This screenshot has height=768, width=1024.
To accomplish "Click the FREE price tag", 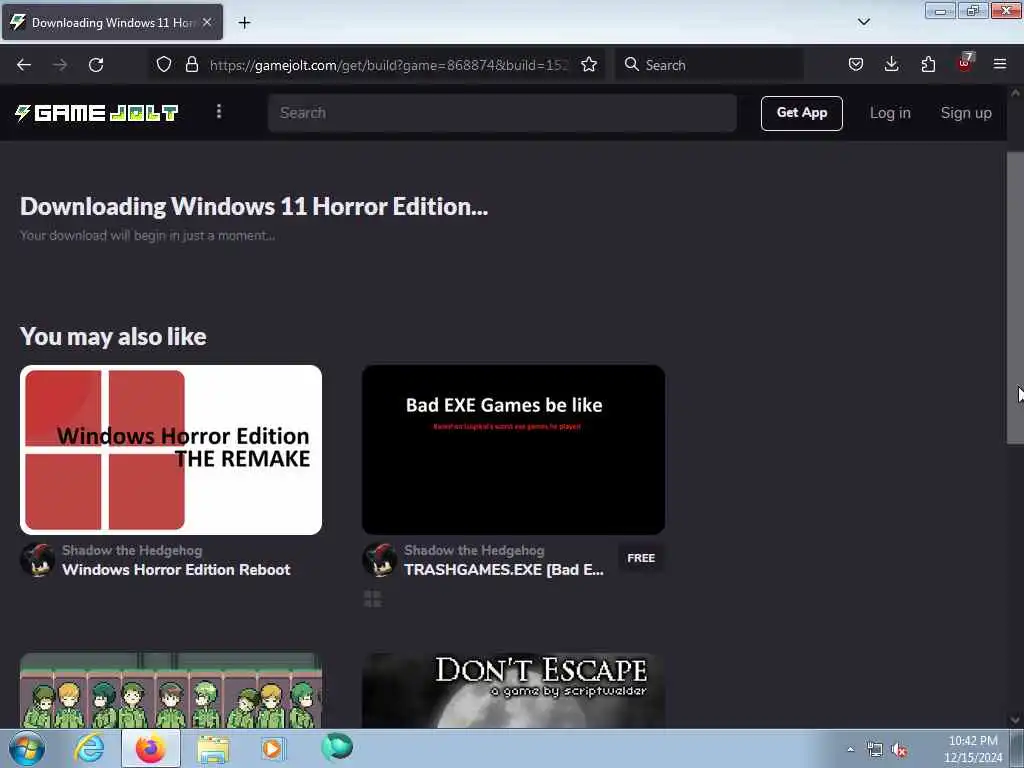I will [x=641, y=558].
